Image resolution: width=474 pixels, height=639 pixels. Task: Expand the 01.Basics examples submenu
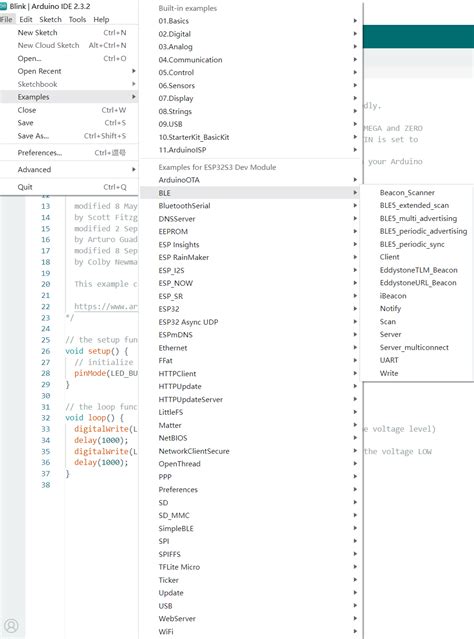pyautogui.click(x=250, y=21)
